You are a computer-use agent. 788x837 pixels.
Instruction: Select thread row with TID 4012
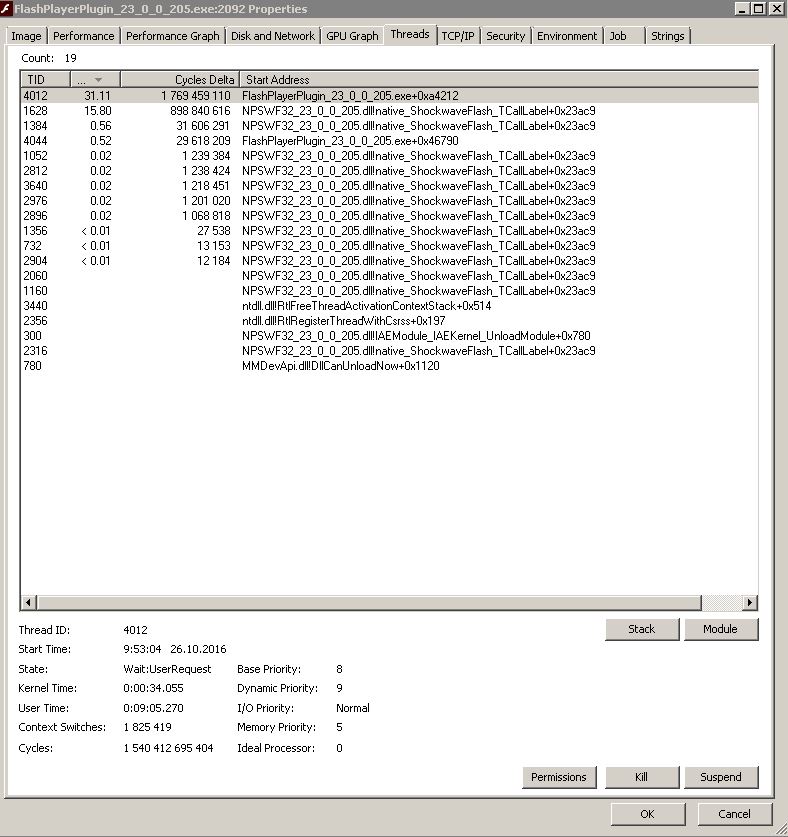[x=389, y=96]
